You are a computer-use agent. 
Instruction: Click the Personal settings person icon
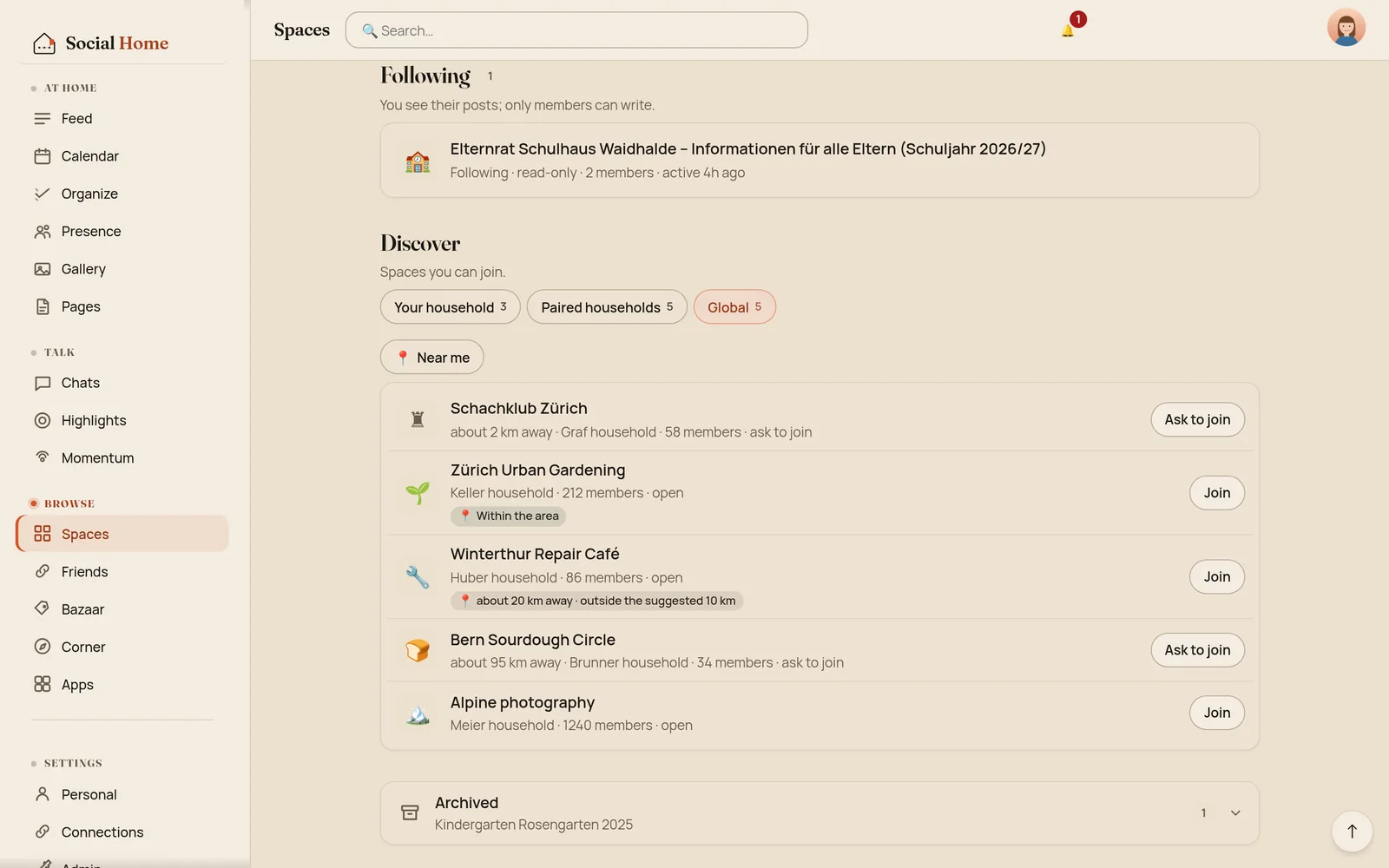click(43, 794)
